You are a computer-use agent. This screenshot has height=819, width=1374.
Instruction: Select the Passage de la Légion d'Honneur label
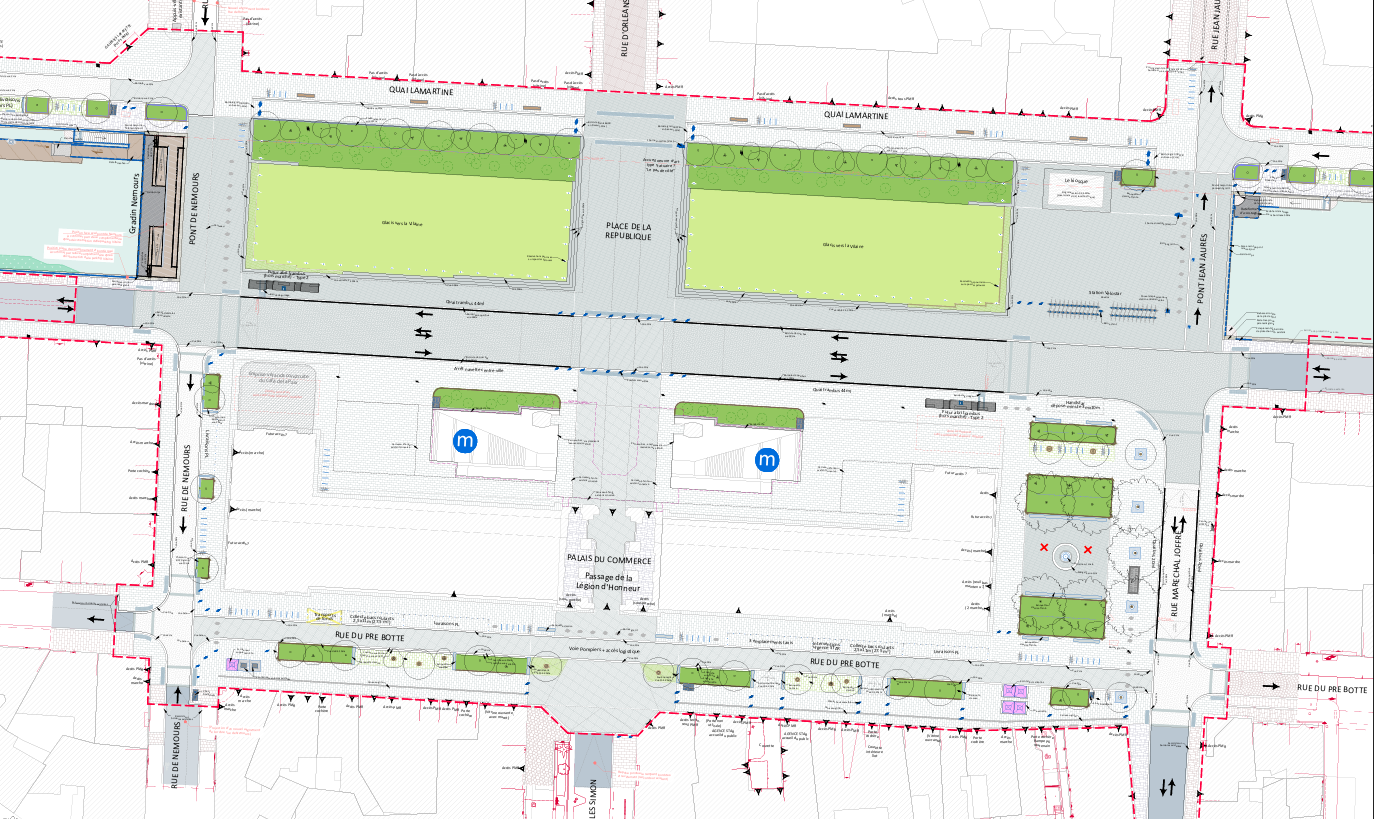(609, 583)
